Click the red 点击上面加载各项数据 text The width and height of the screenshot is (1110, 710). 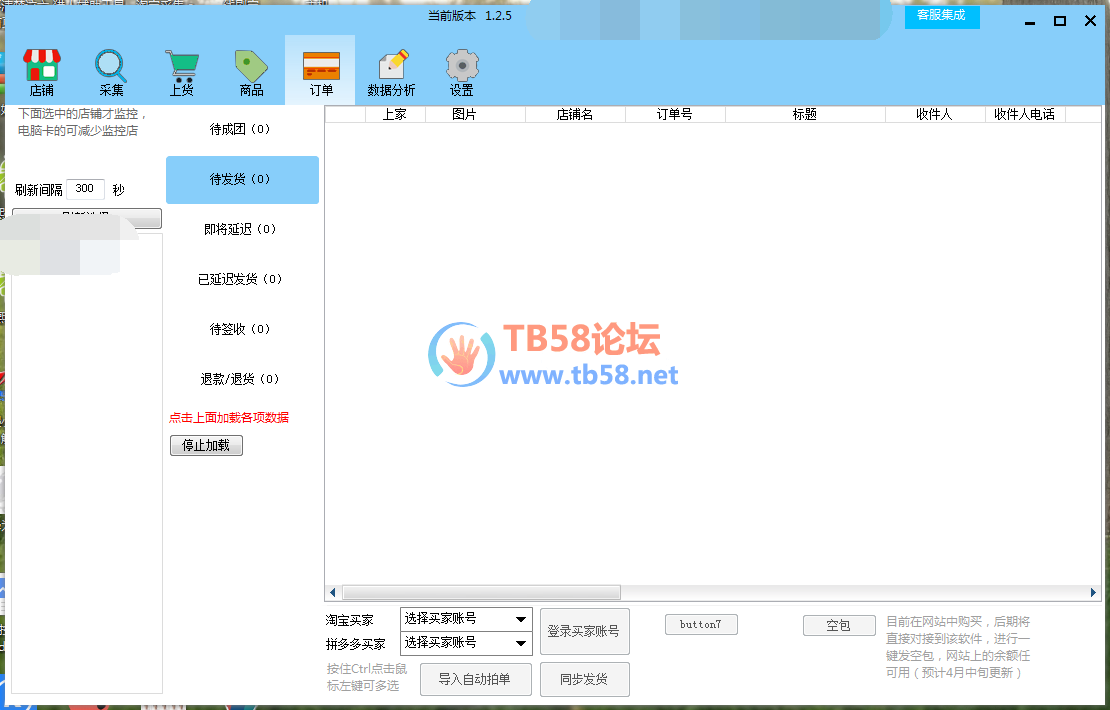point(229,418)
